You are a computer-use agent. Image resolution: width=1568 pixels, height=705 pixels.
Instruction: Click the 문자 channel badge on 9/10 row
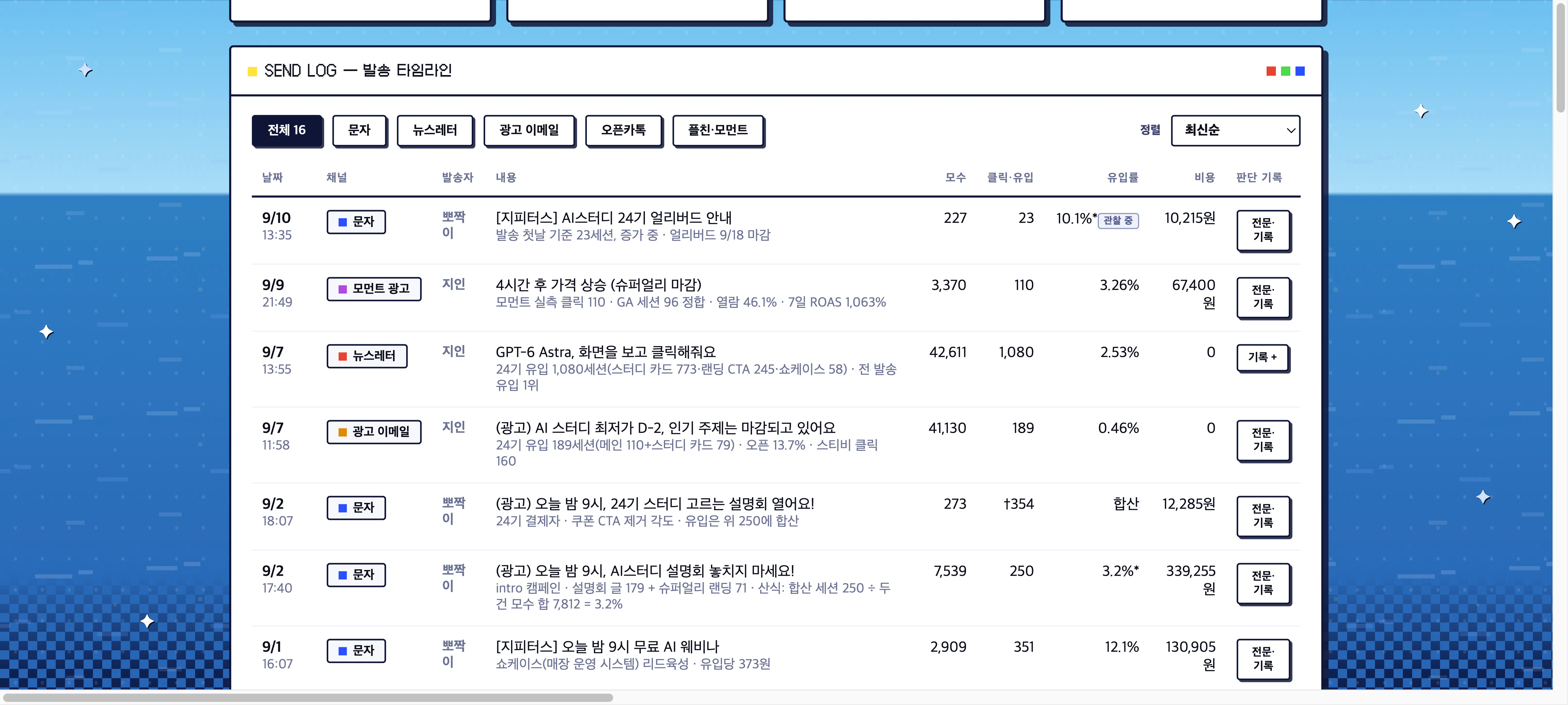tap(356, 222)
